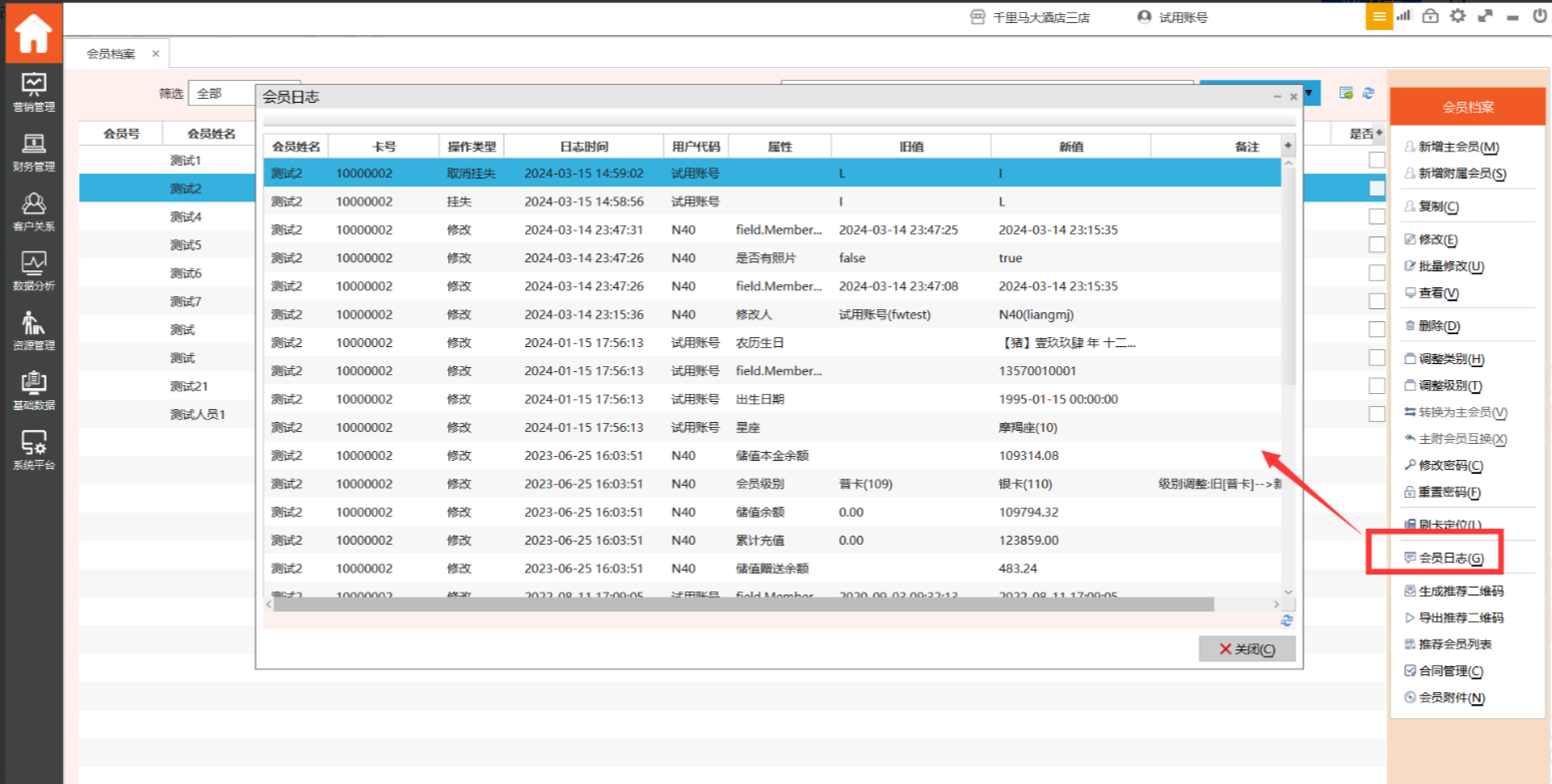Click the export icon beside the main search bar

pyautogui.click(x=1346, y=93)
